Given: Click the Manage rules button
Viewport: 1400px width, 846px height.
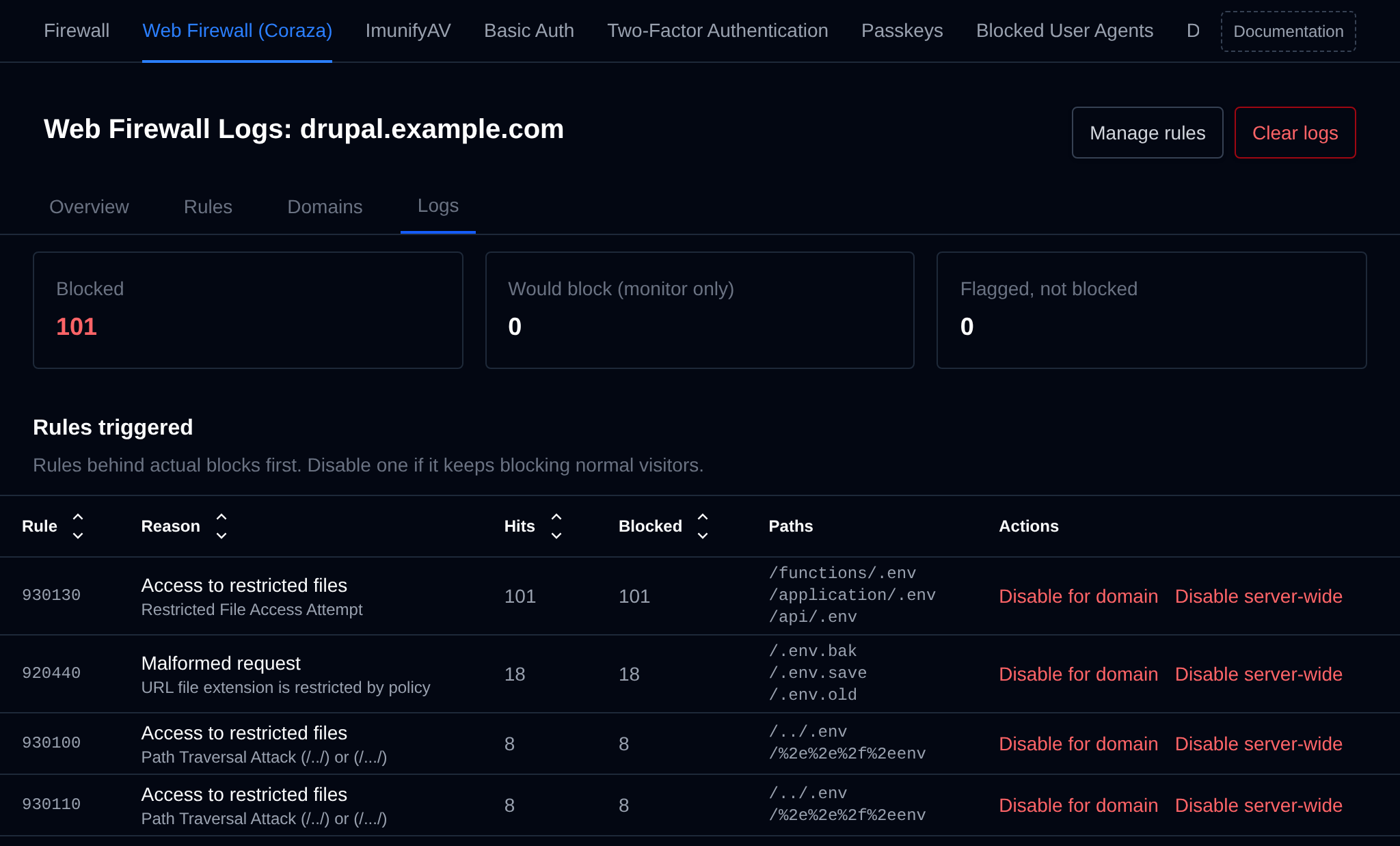Looking at the screenshot, I should 1148,133.
